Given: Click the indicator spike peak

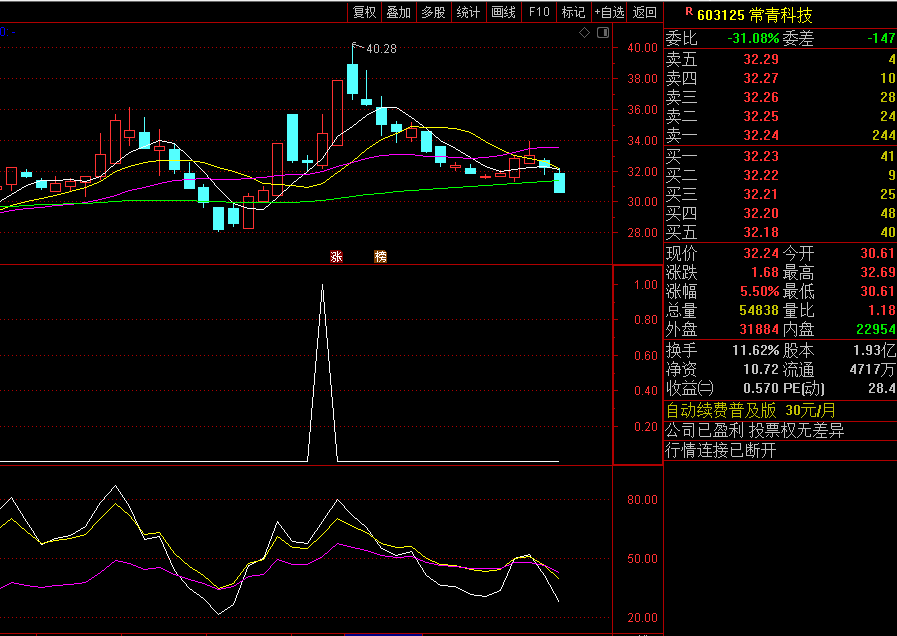Looking at the screenshot, I should click(323, 285).
